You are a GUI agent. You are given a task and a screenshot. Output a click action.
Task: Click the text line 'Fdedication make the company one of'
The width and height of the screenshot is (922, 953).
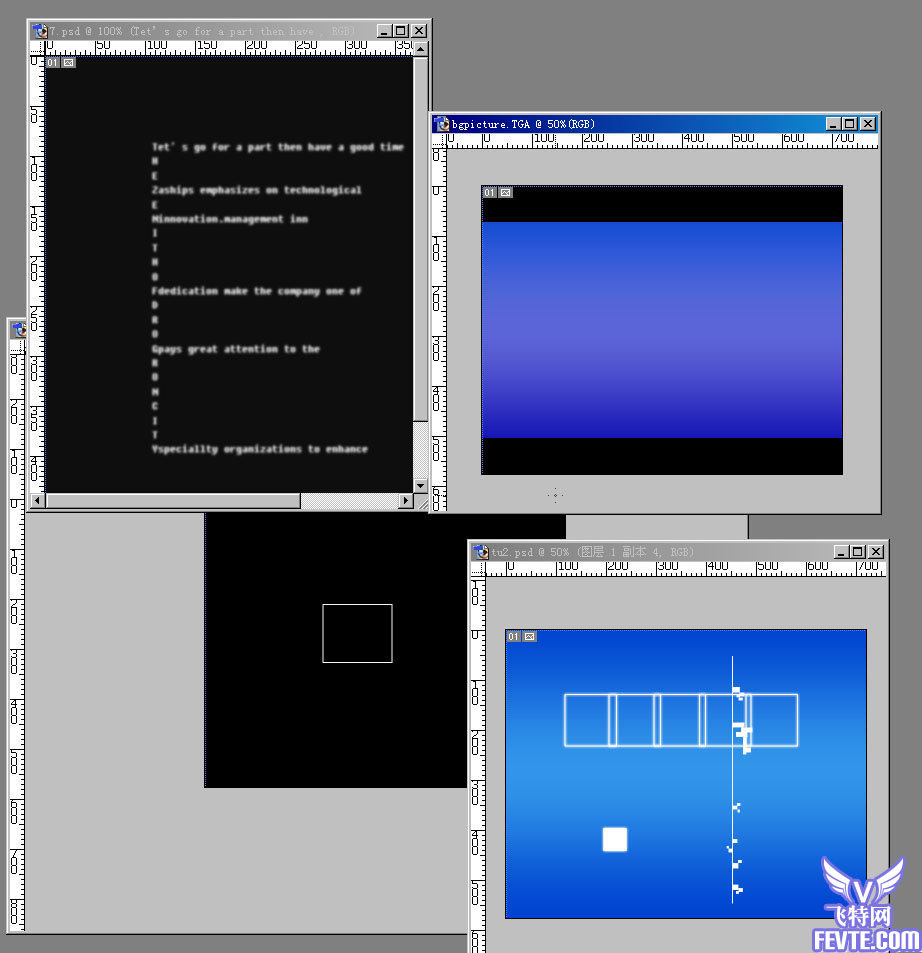[x=256, y=291]
